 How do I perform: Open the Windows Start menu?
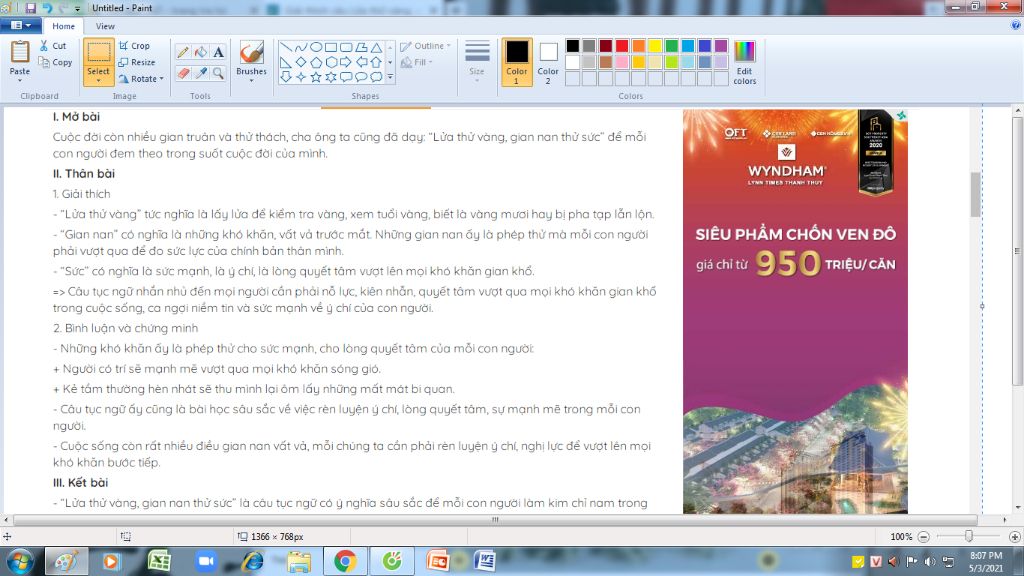[20, 562]
